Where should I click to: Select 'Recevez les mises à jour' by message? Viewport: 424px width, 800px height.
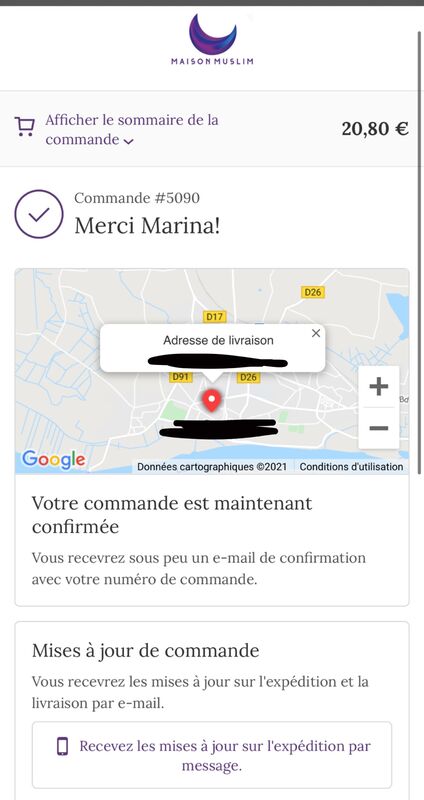click(212, 755)
